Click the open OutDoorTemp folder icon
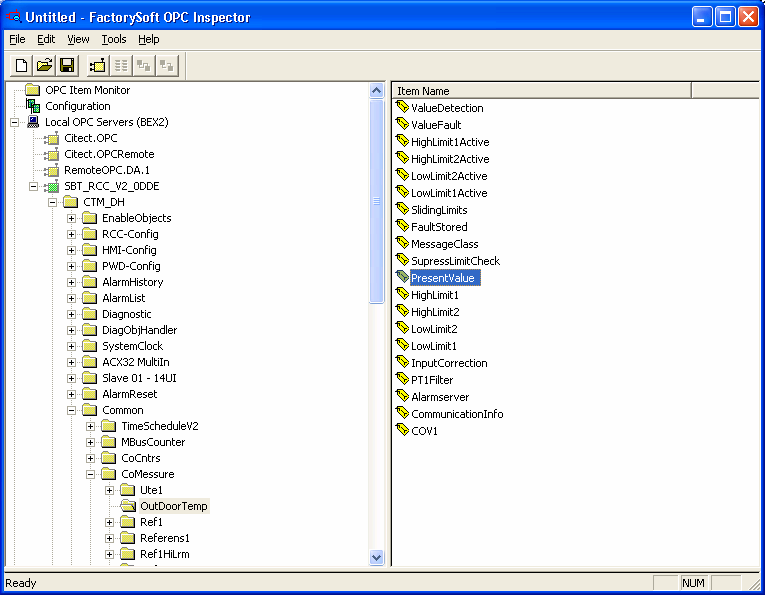 [128, 506]
